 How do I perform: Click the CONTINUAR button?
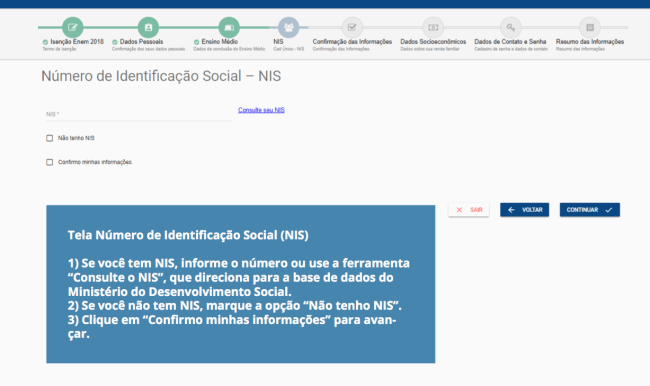(590, 210)
